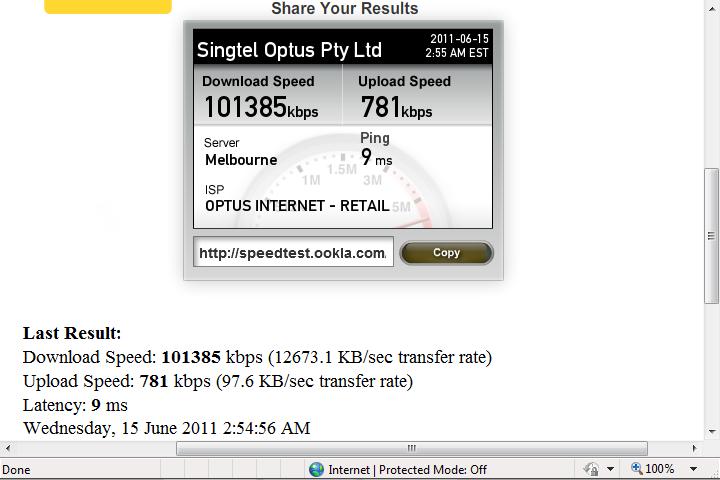Click the vertical scrollbar down arrow
This screenshot has height=480, width=720.
[712, 432]
